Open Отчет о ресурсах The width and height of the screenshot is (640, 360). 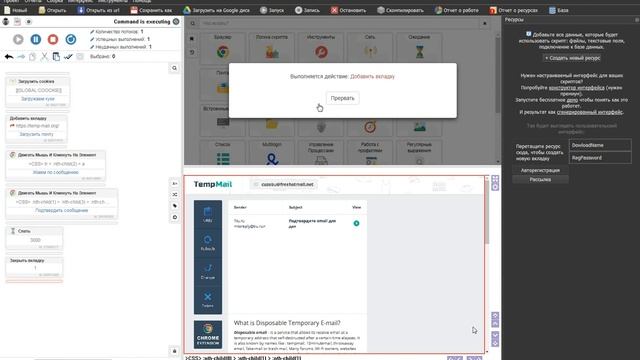(x=513, y=10)
